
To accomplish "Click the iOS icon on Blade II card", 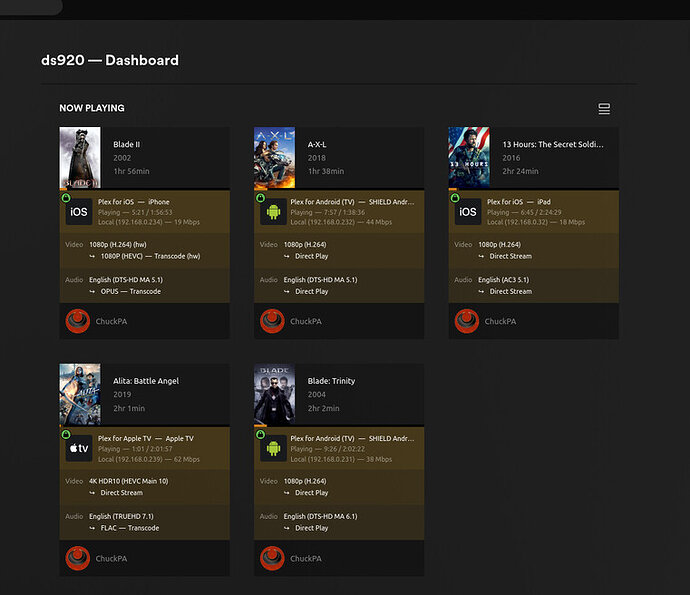I will click(79, 212).
